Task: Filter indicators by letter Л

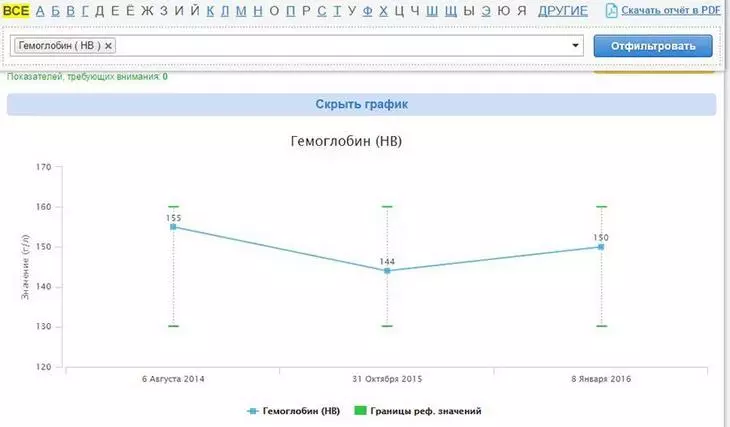Action: click(x=225, y=10)
